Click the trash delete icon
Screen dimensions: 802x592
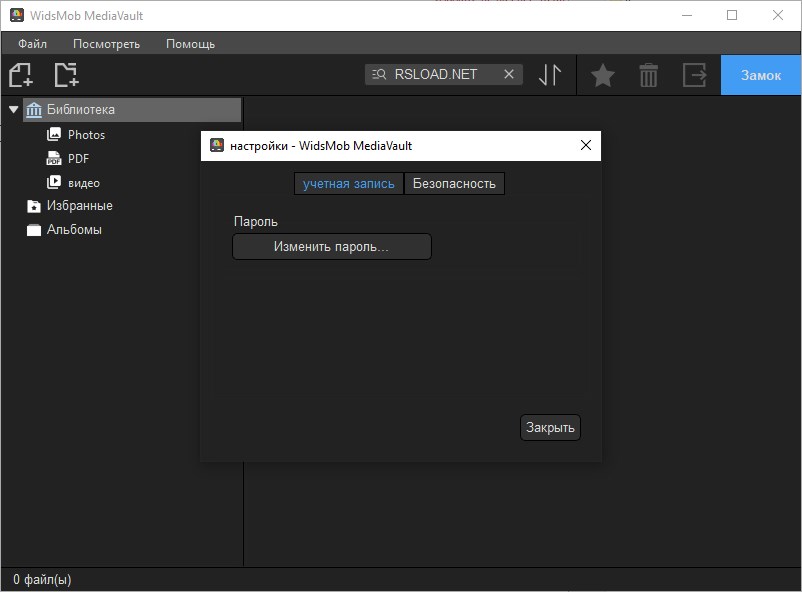[648, 74]
